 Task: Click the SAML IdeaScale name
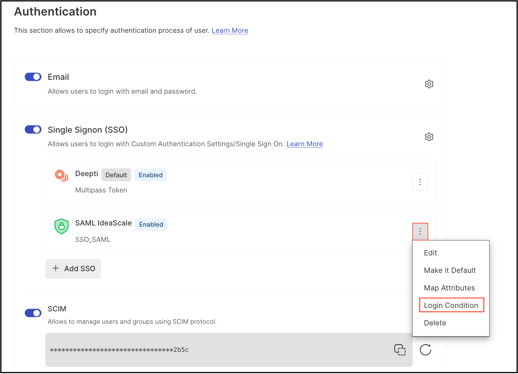pos(103,223)
